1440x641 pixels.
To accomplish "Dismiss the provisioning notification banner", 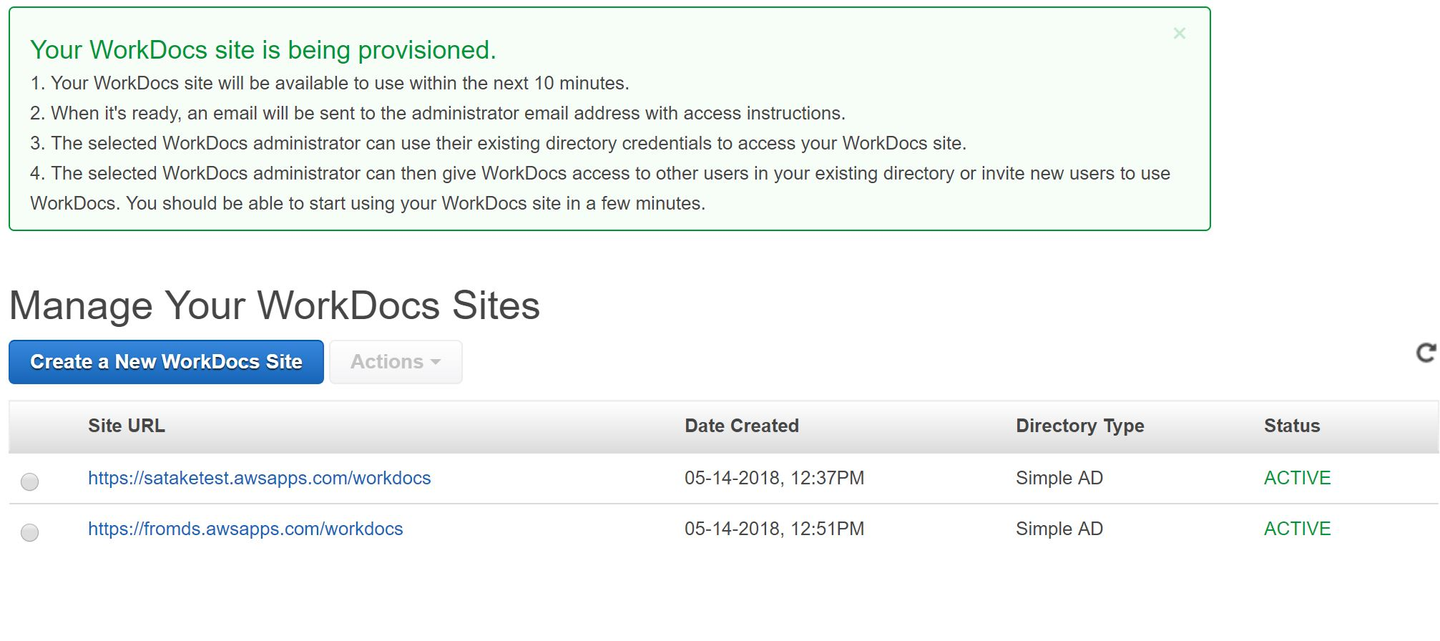I will click(1179, 33).
